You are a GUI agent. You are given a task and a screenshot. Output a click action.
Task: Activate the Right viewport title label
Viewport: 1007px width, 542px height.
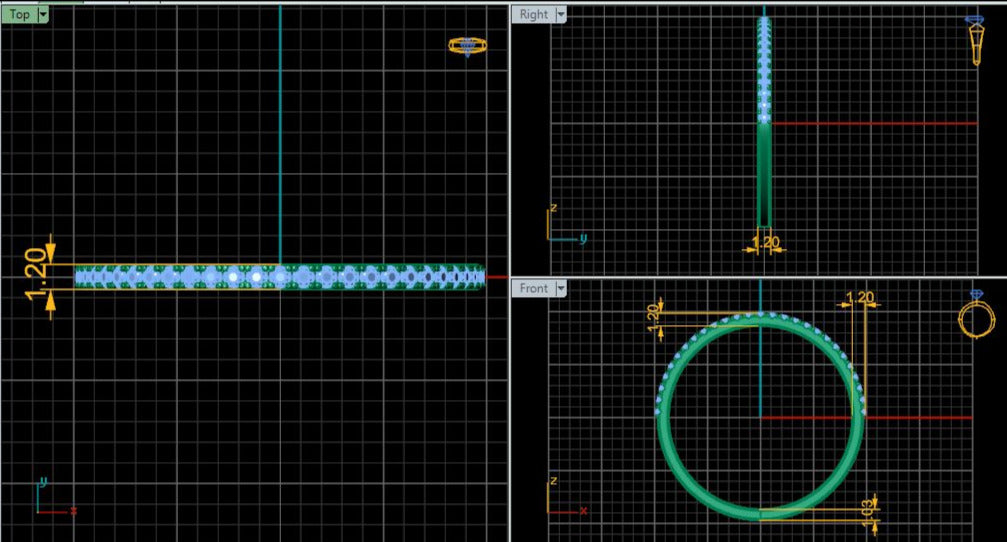tap(533, 14)
